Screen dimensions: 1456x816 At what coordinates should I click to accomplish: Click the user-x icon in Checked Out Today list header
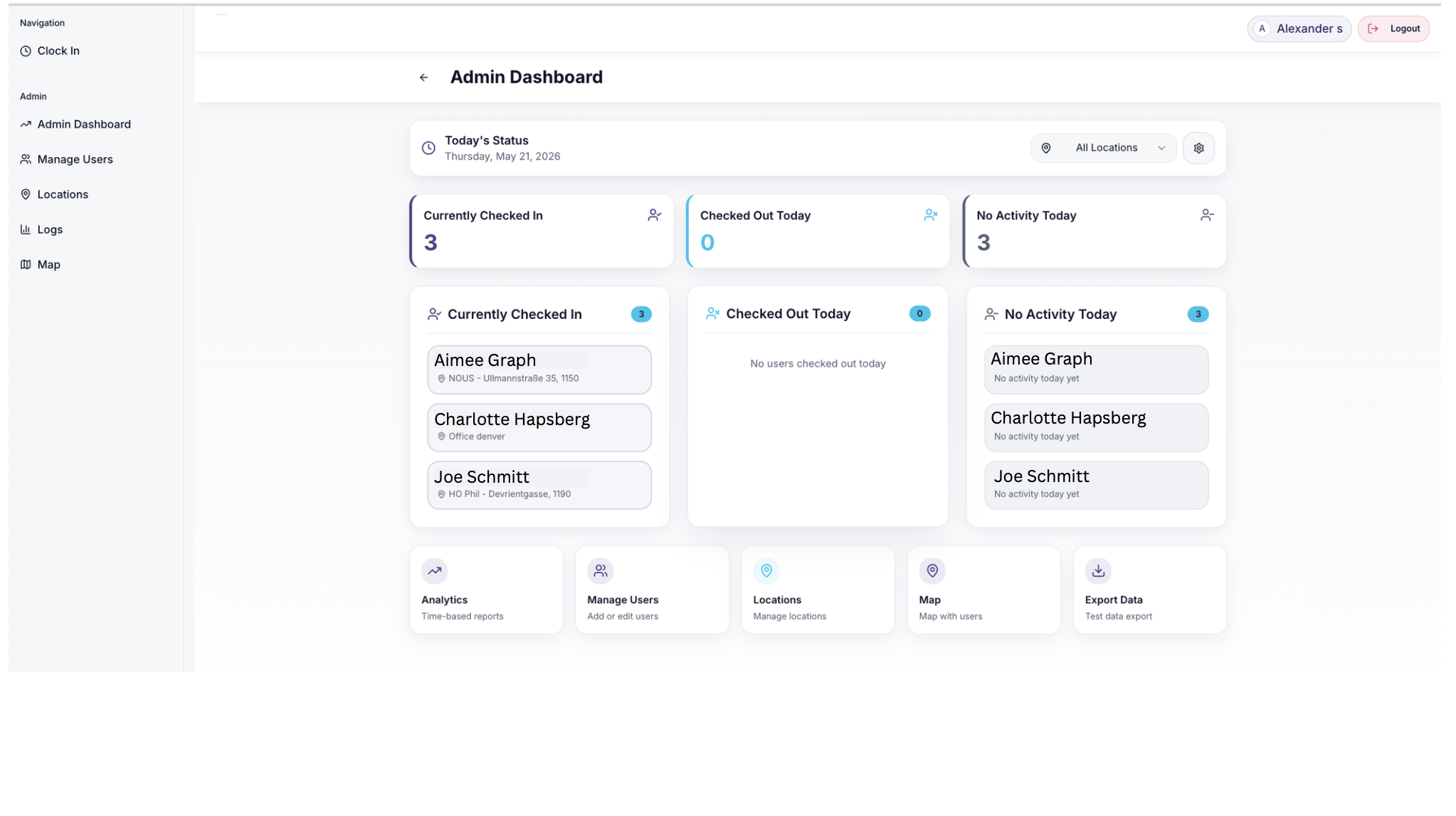click(x=713, y=314)
